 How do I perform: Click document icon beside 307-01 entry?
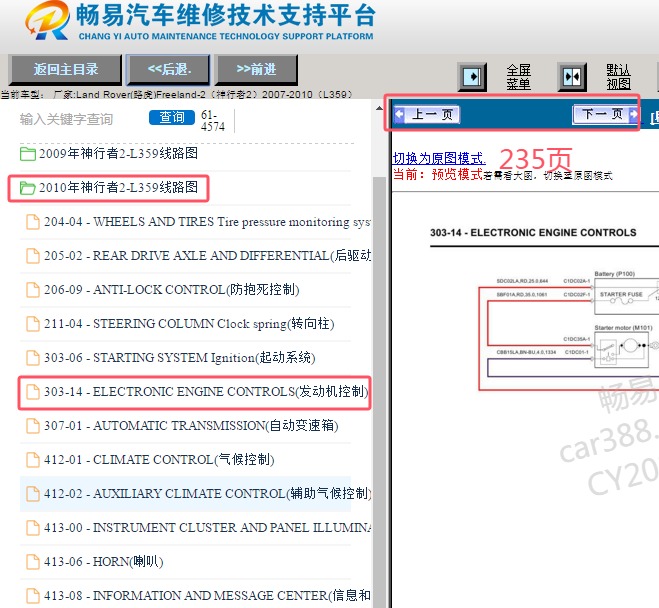(33, 426)
